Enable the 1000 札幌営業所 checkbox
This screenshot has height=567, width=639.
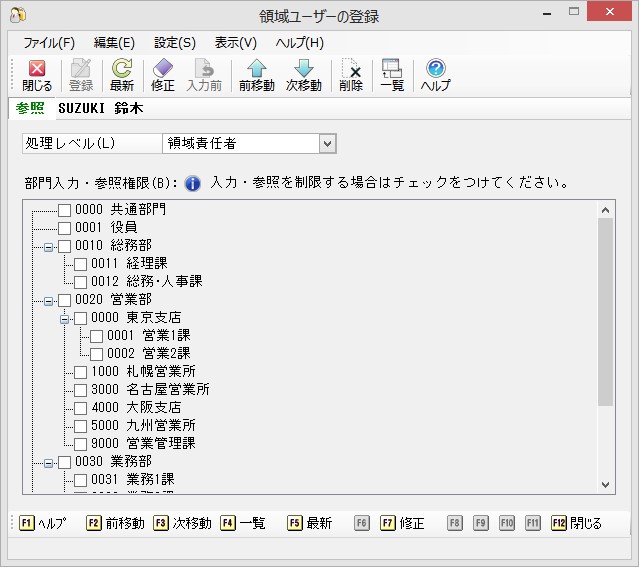point(81,372)
